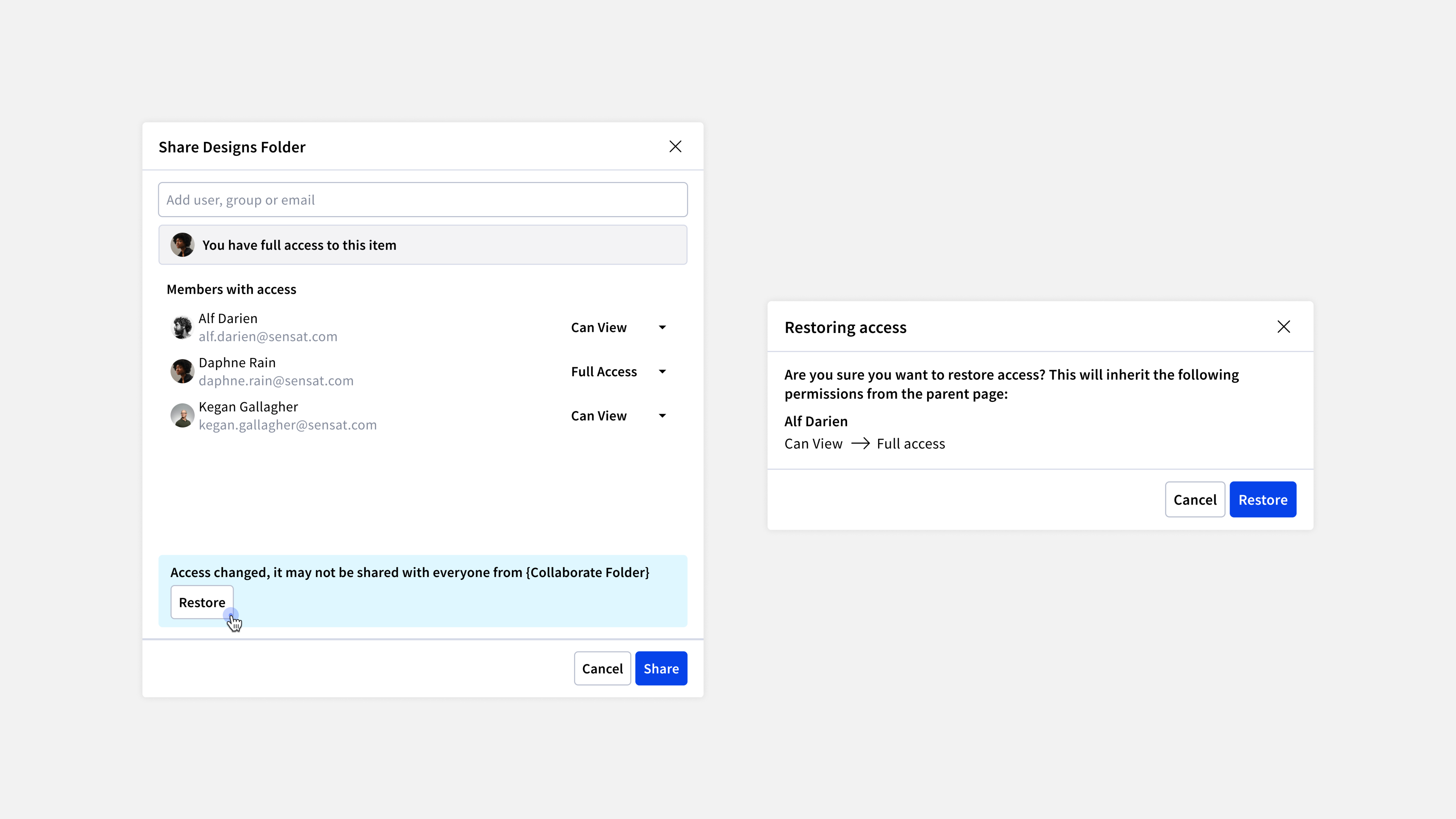Close the Share Designs Folder dialog
The height and width of the screenshot is (819, 1456).
pyautogui.click(x=675, y=146)
